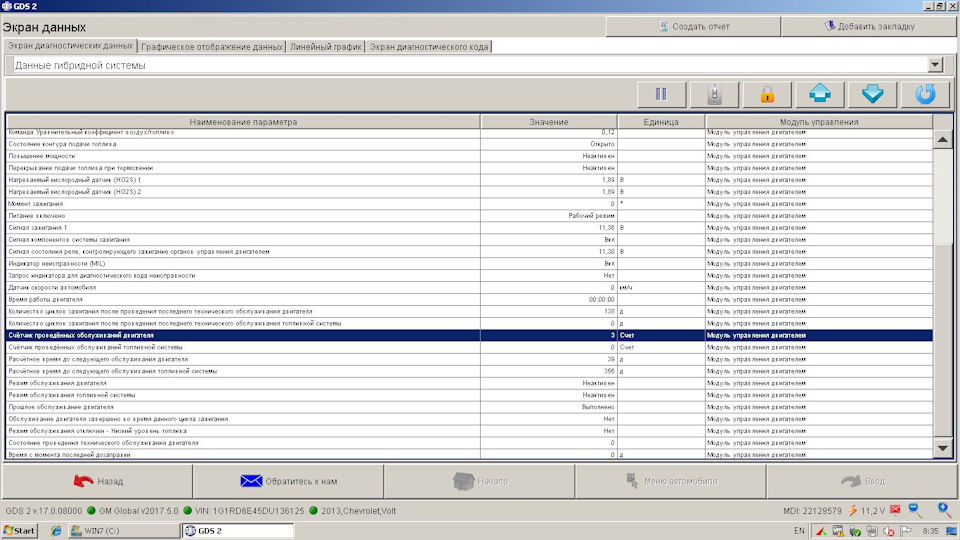The image size is (960, 540).
Task: Click the Значение column header
Action: (549, 122)
